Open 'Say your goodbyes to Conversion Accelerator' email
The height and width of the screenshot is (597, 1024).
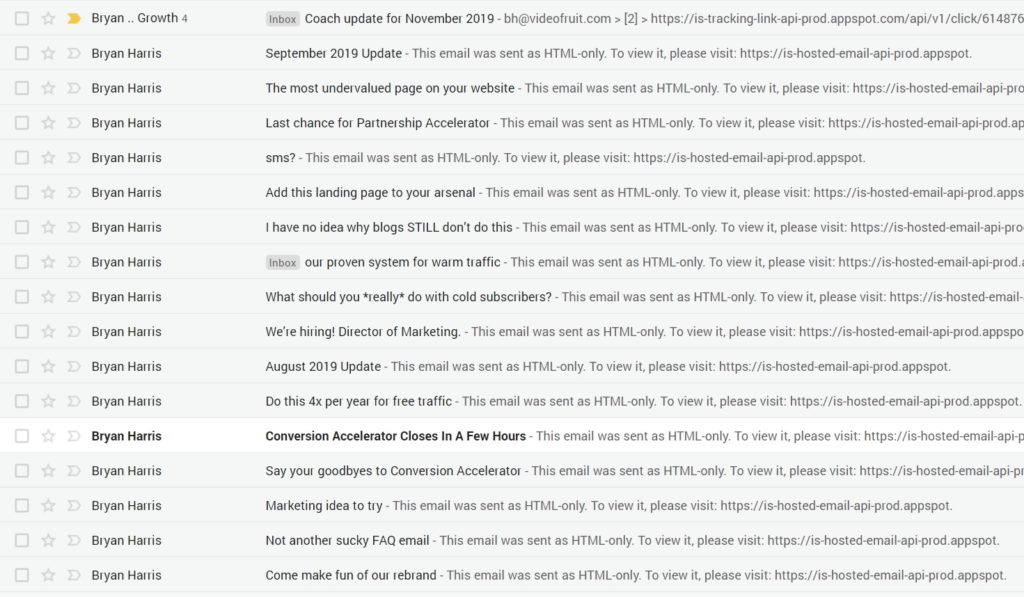point(392,471)
